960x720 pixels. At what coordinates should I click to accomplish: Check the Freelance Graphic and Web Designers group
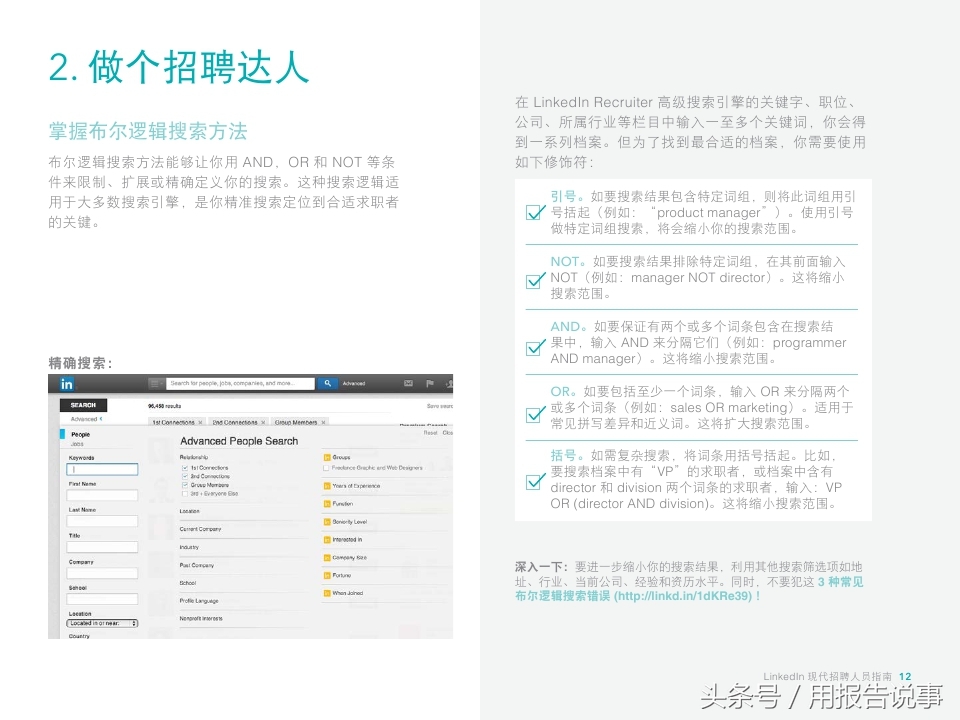324,468
